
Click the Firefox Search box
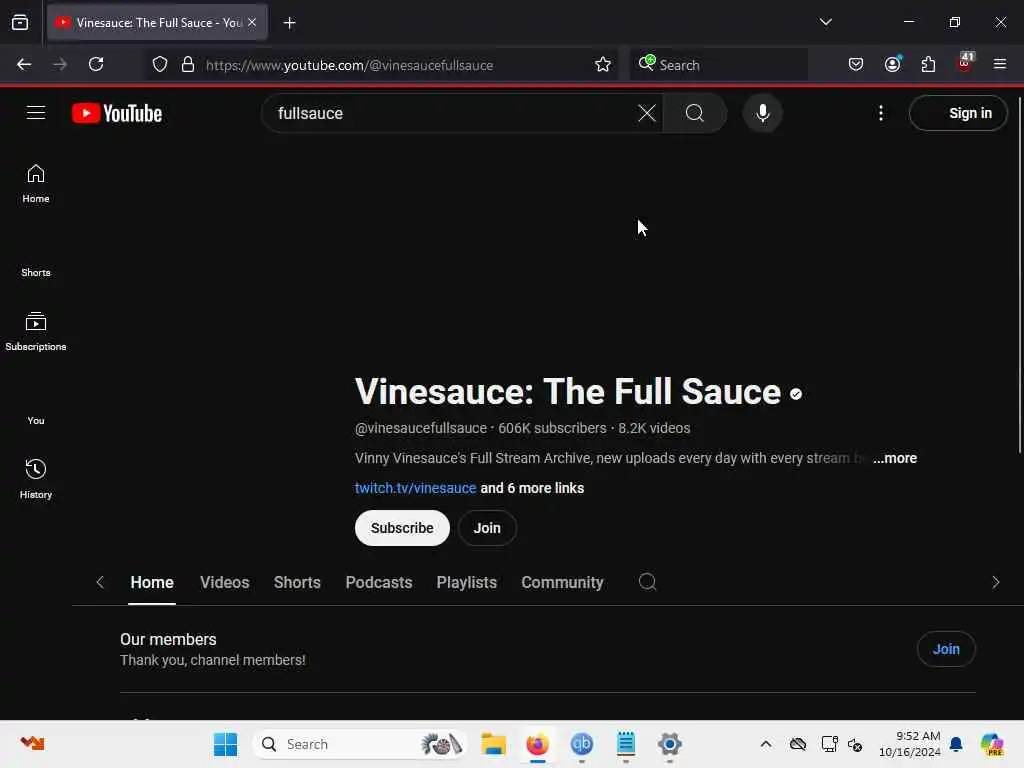(718, 65)
